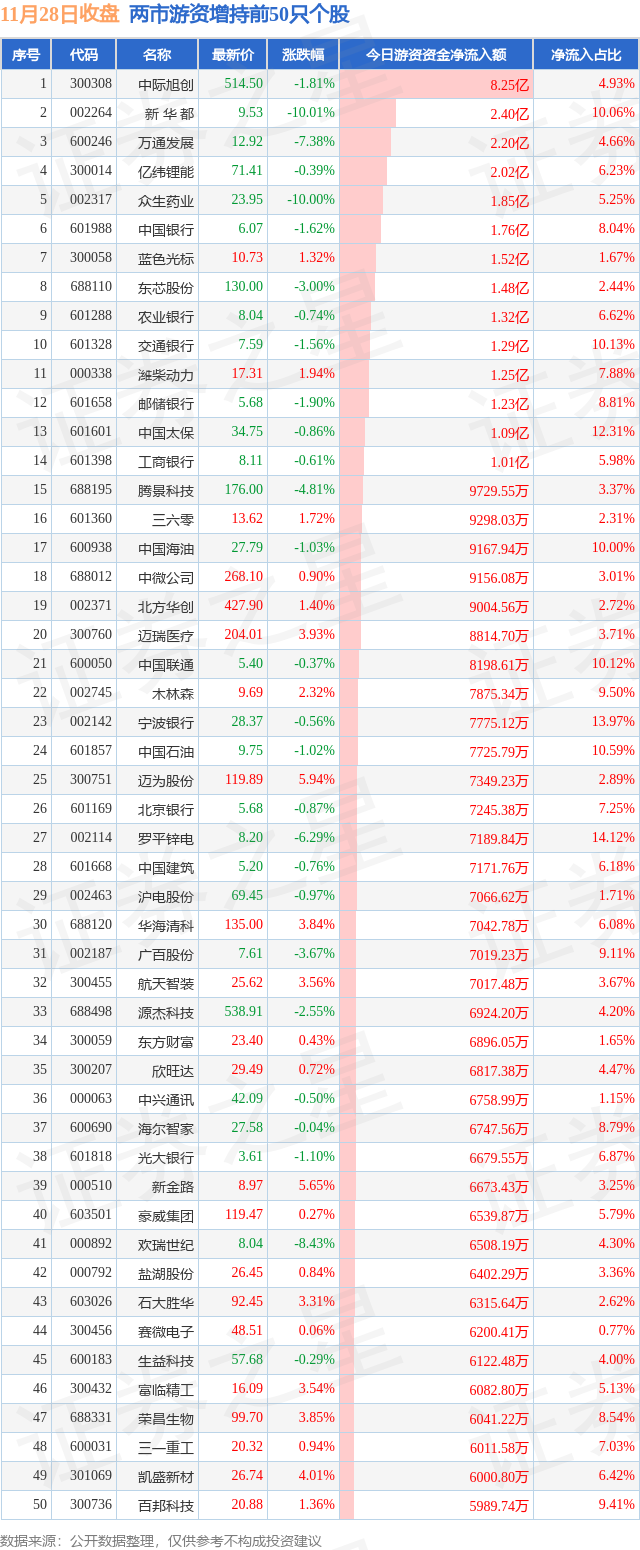Viewport: 640px width, 1550px height.
Task: Select stock name 中国建筑
Action: (167, 868)
